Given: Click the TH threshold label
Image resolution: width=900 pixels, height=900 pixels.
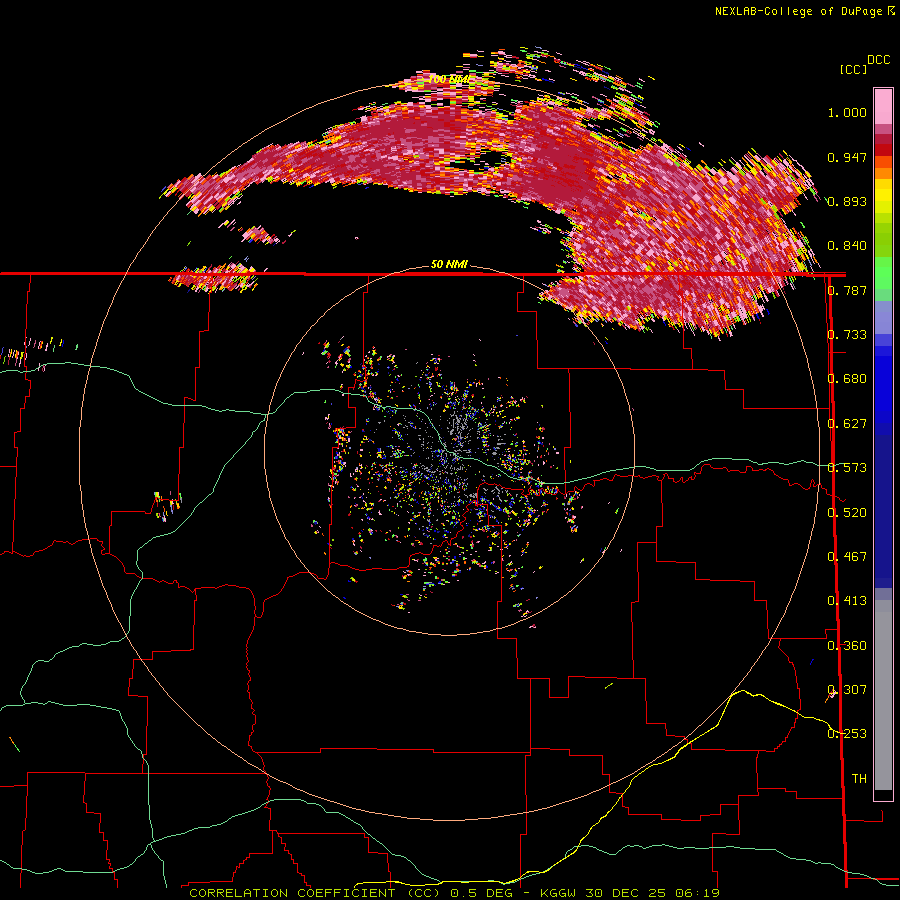Looking at the screenshot, I should (x=859, y=779).
